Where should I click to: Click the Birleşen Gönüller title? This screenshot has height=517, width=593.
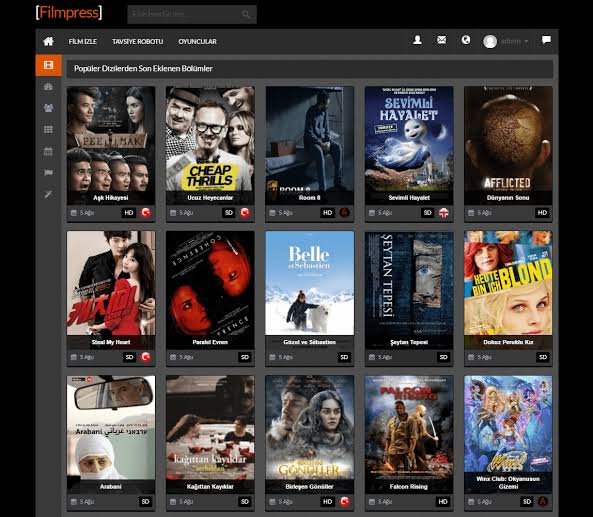pos(309,487)
